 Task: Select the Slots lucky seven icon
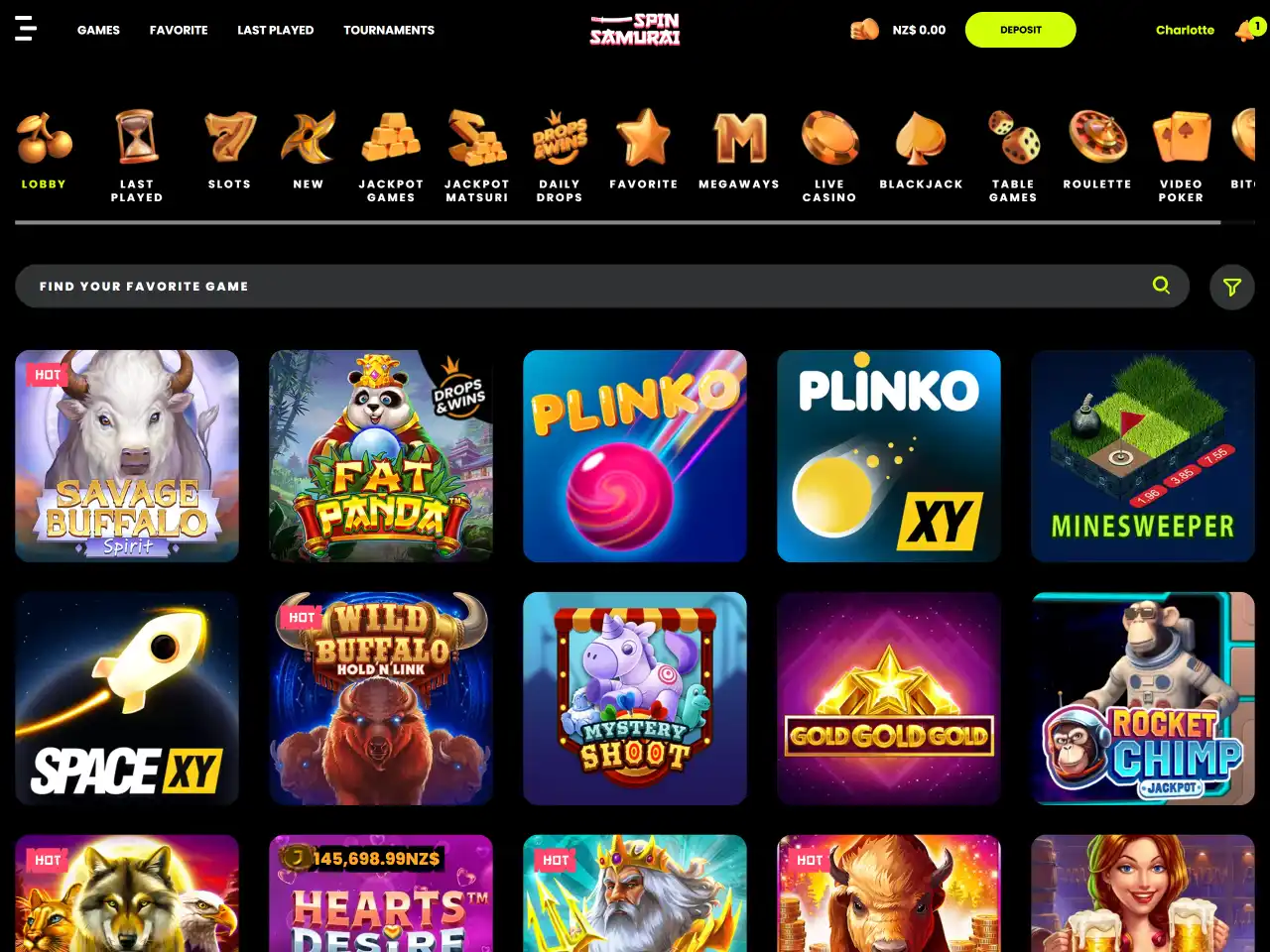click(229, 137)
